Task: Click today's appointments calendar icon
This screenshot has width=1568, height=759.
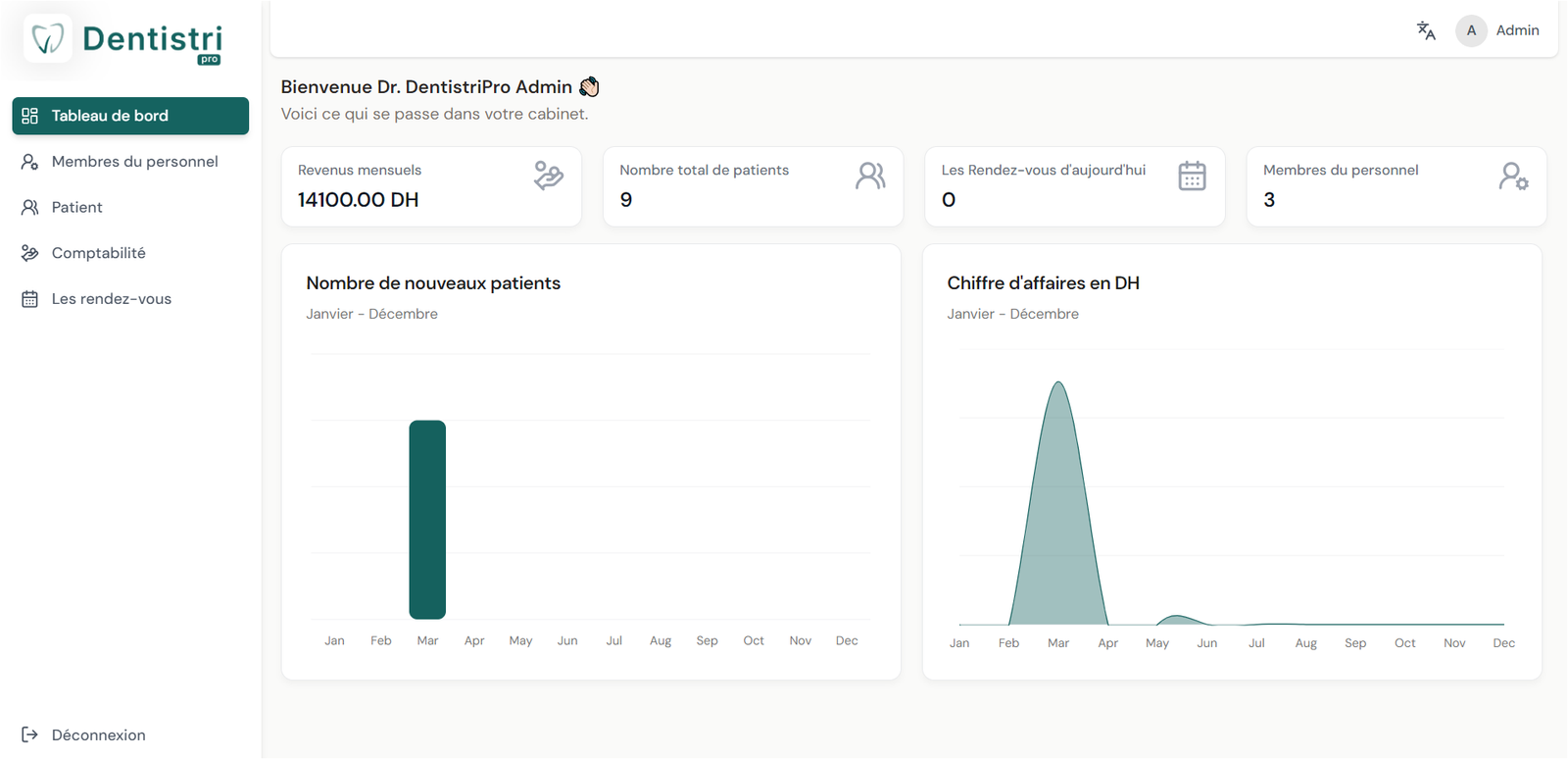Action: pos(1192,176)
